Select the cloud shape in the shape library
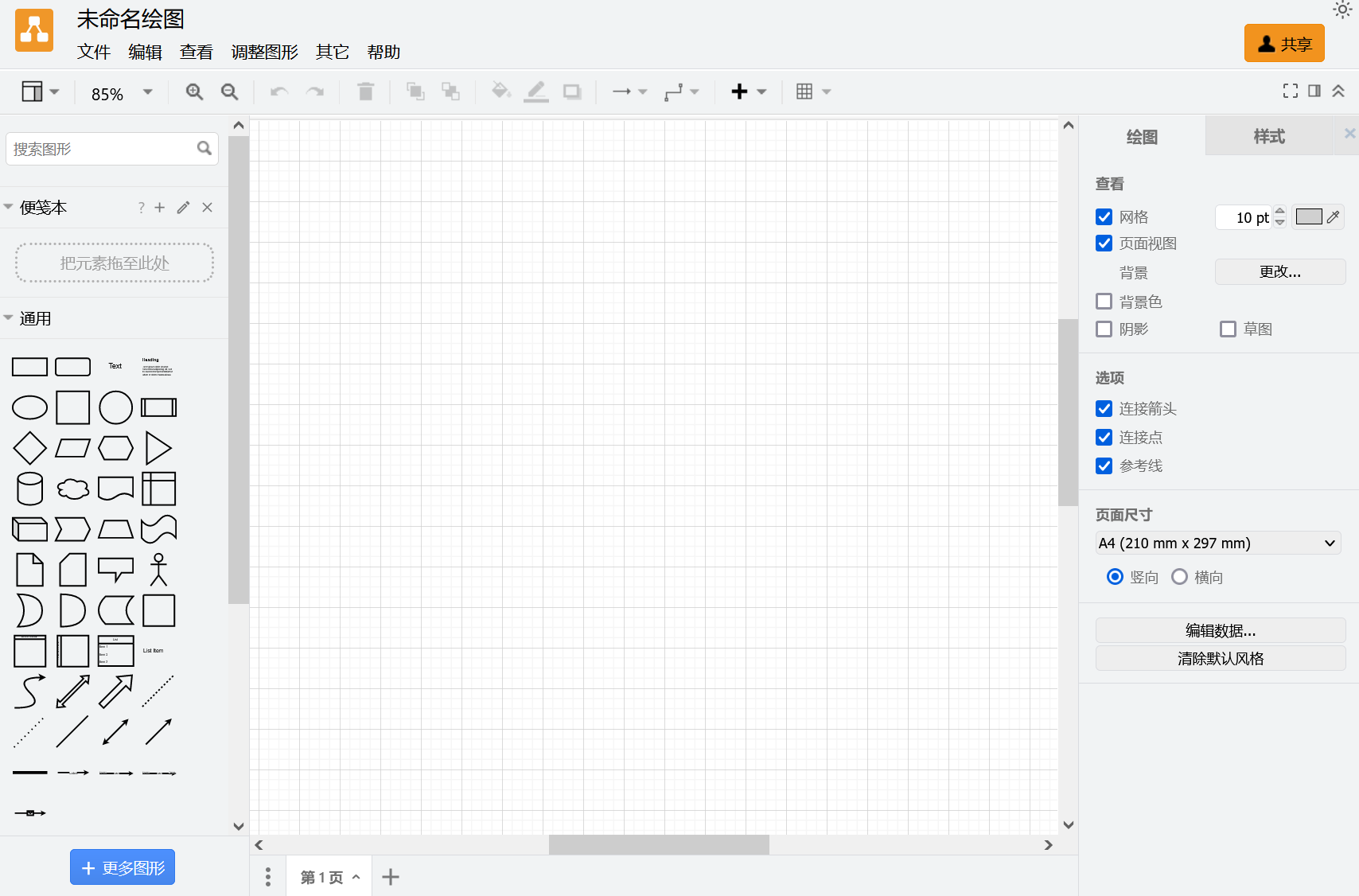The width and height of the screenshot is (1359, 896). pos(73,489)
